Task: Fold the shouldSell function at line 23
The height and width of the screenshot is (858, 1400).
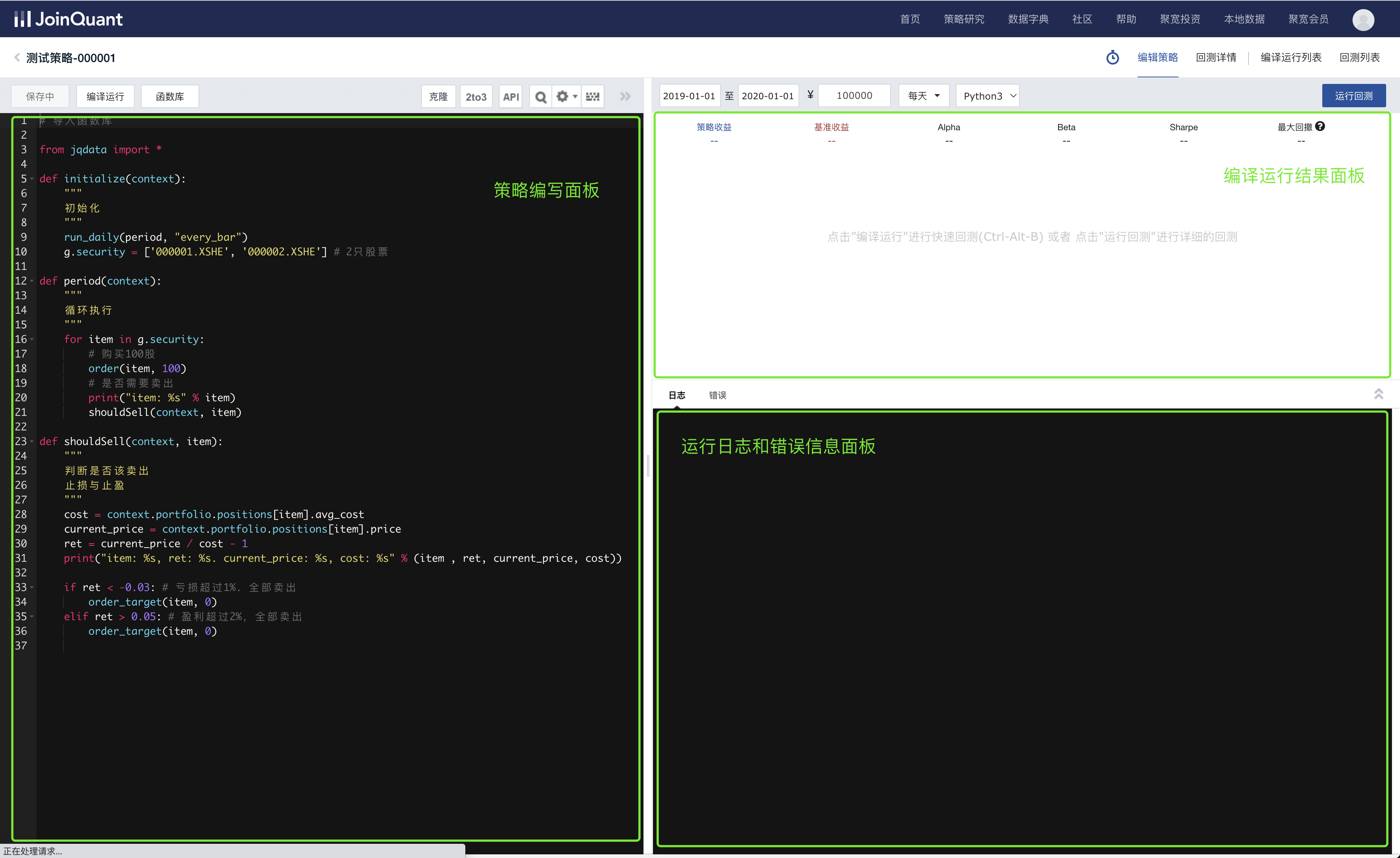Action: [32, 442]
